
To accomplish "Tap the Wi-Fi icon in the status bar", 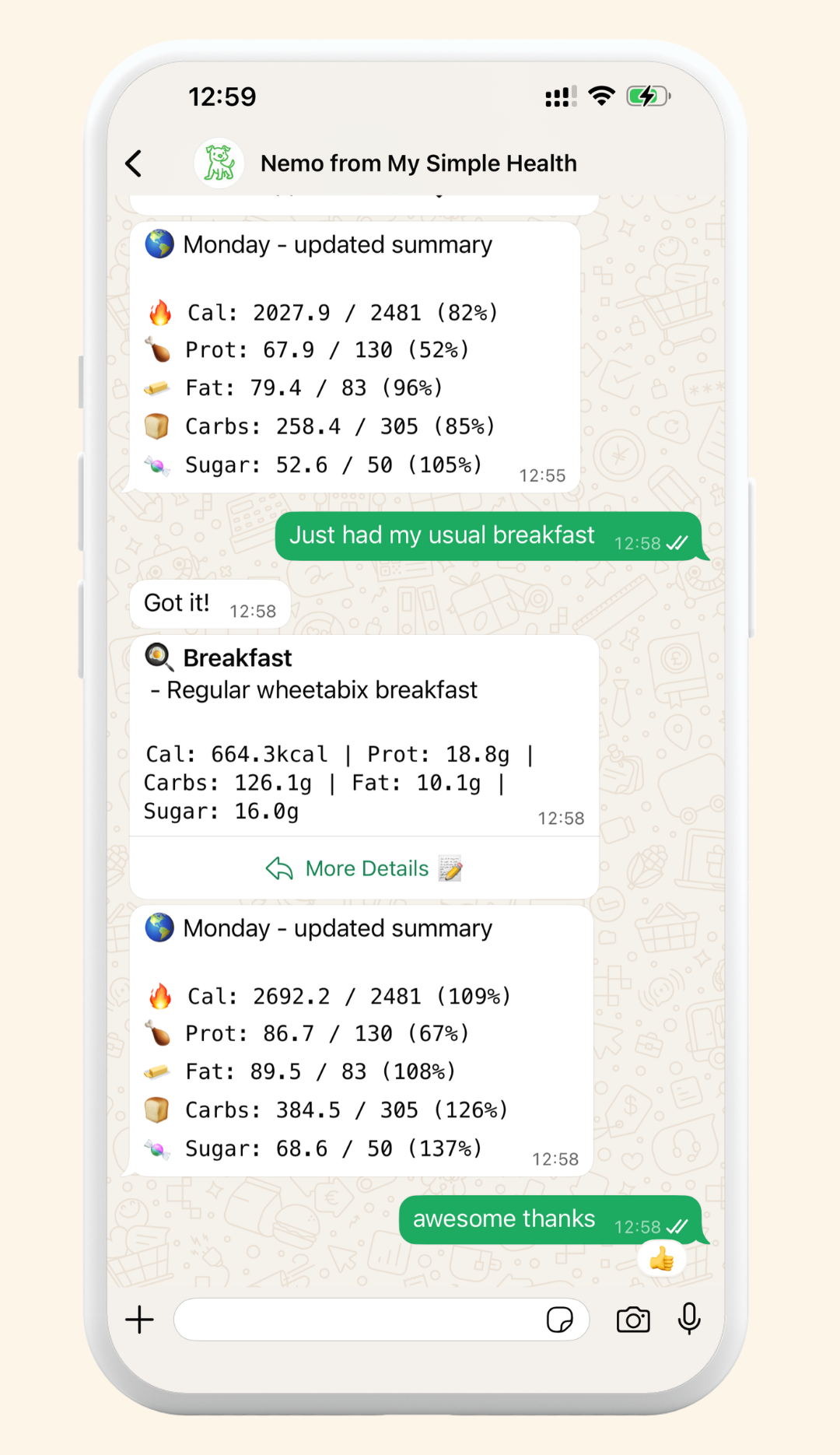I will pos(600,95).
